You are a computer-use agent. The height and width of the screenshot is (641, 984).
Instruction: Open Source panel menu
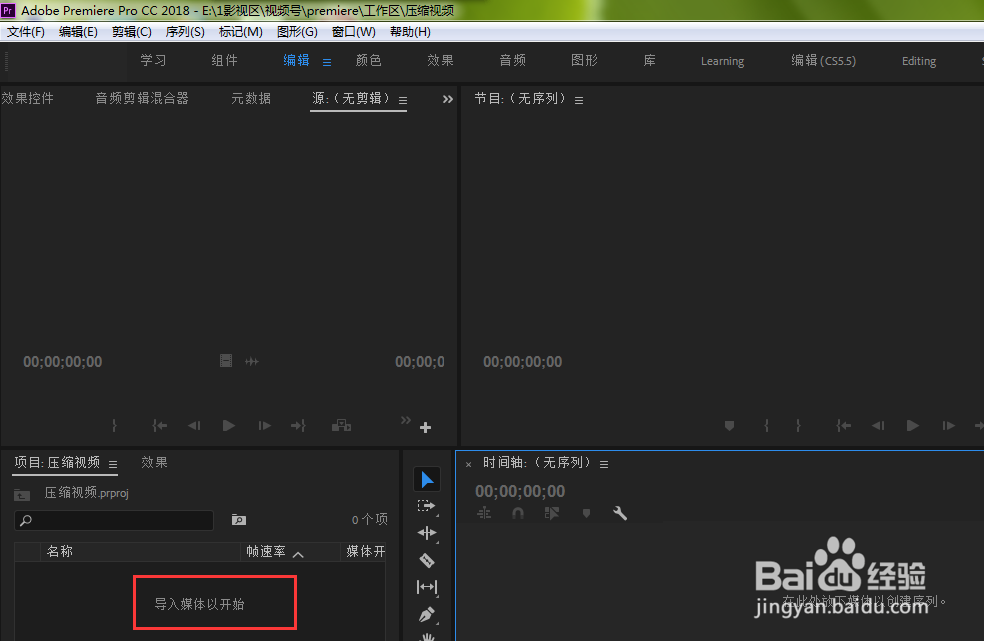point(403,100)
